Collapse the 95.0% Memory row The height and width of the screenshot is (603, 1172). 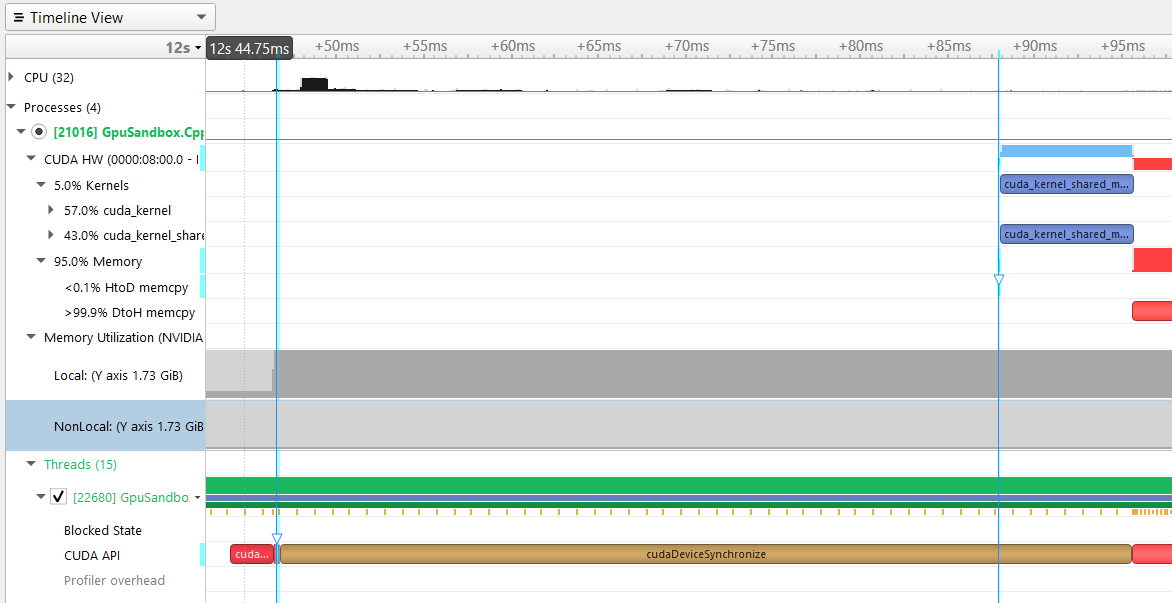click(x=41, y=261)
